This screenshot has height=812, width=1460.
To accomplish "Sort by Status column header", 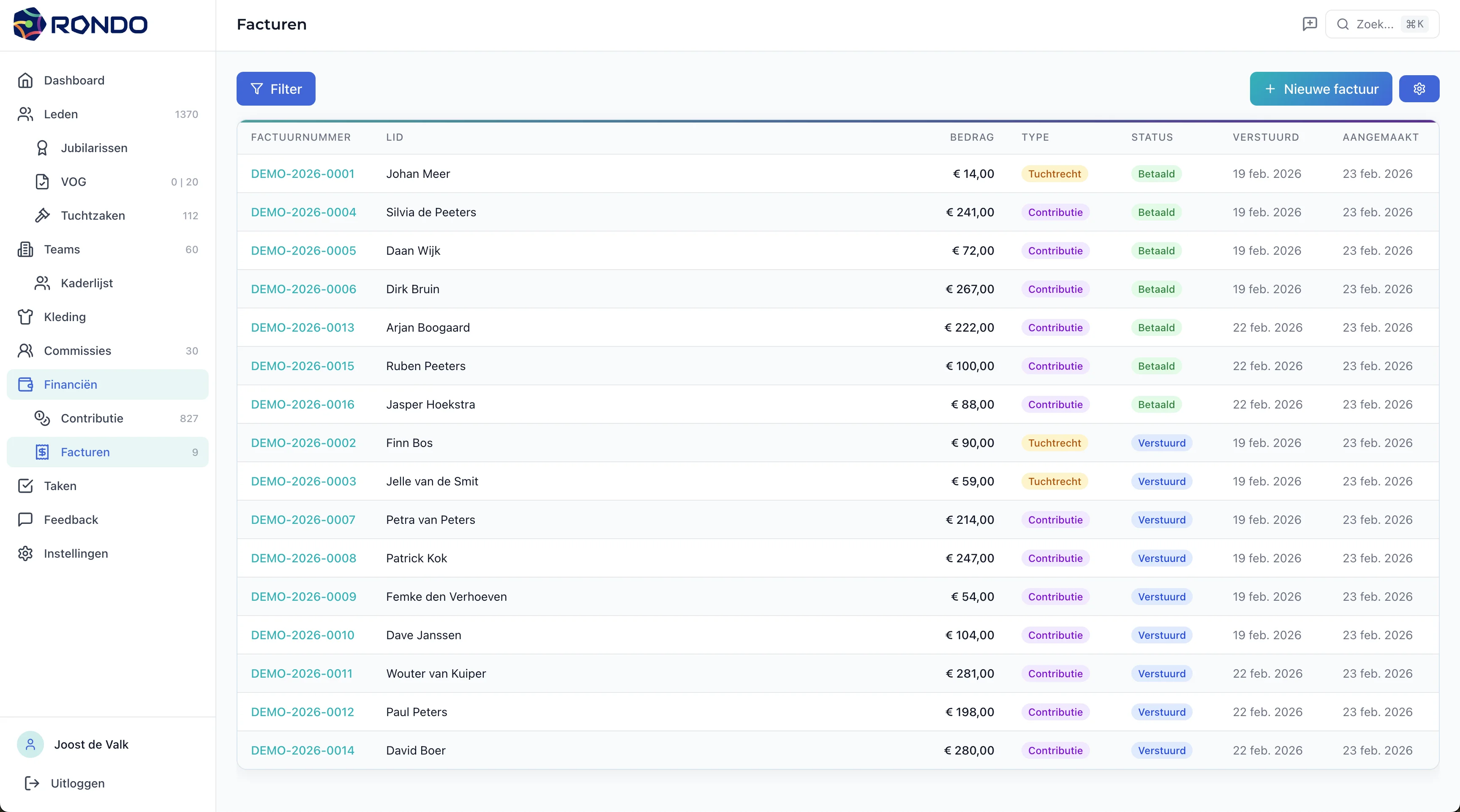I will coord(1152,137).
